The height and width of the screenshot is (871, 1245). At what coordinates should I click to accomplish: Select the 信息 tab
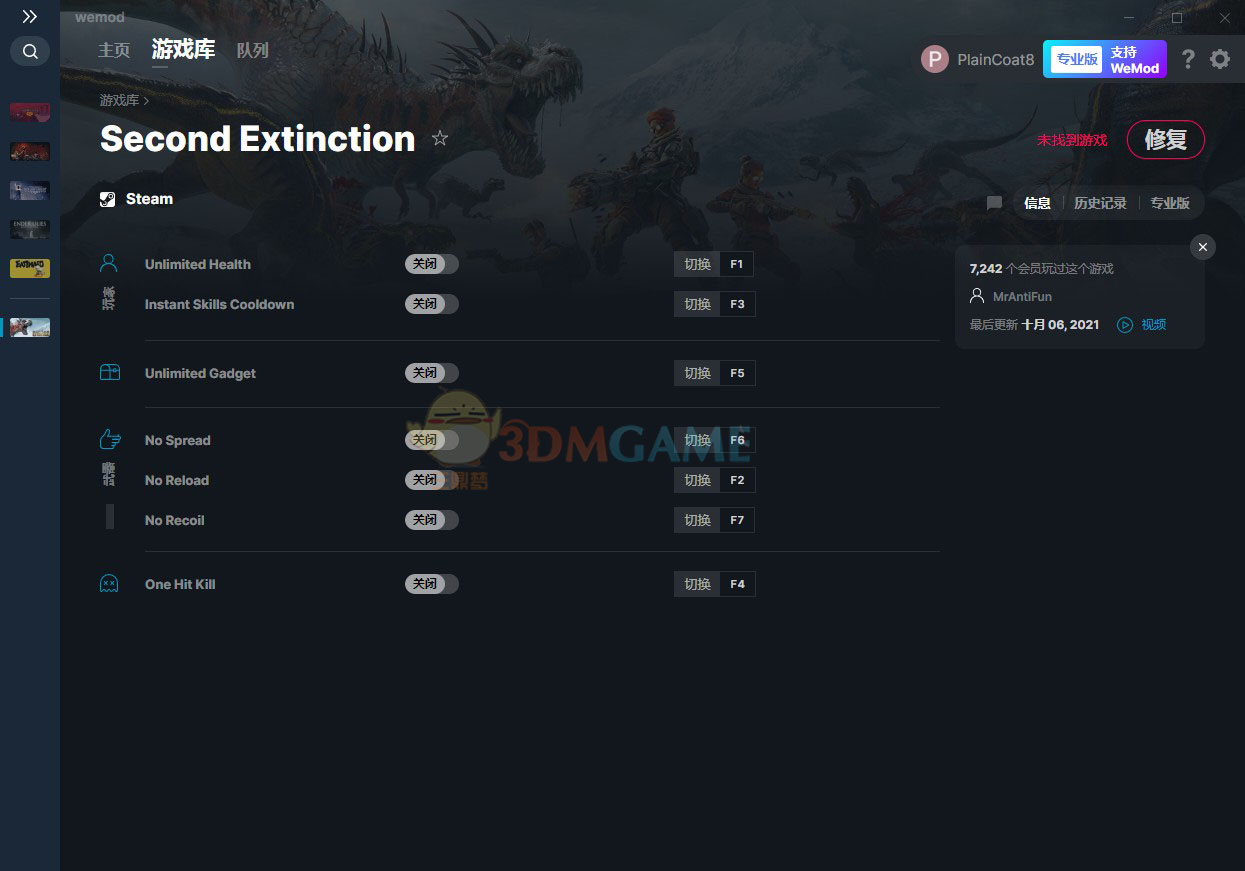pyautogui.click(x=1037, y=203)
